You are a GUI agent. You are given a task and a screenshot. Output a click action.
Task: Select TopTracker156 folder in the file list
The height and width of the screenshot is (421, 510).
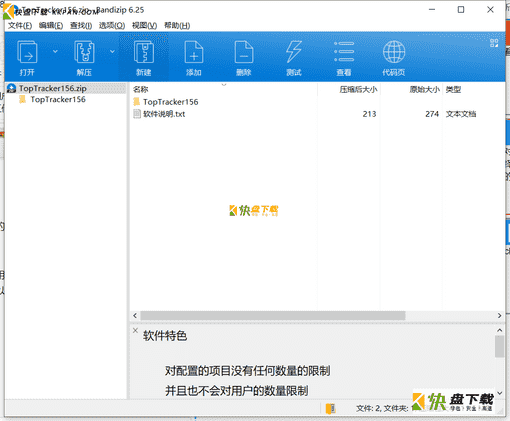point(171,102)
